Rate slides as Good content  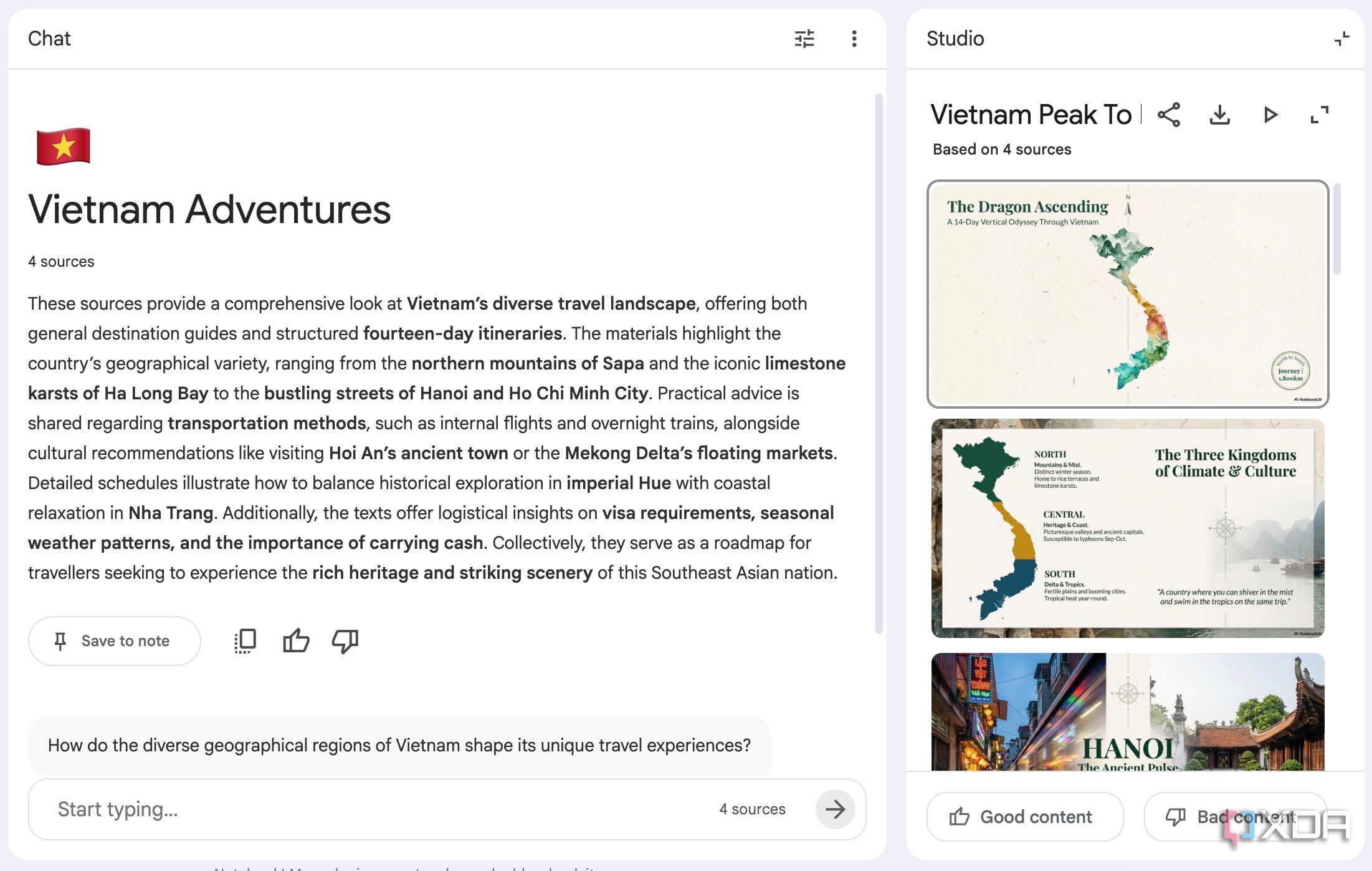[x=1025, y=817]
